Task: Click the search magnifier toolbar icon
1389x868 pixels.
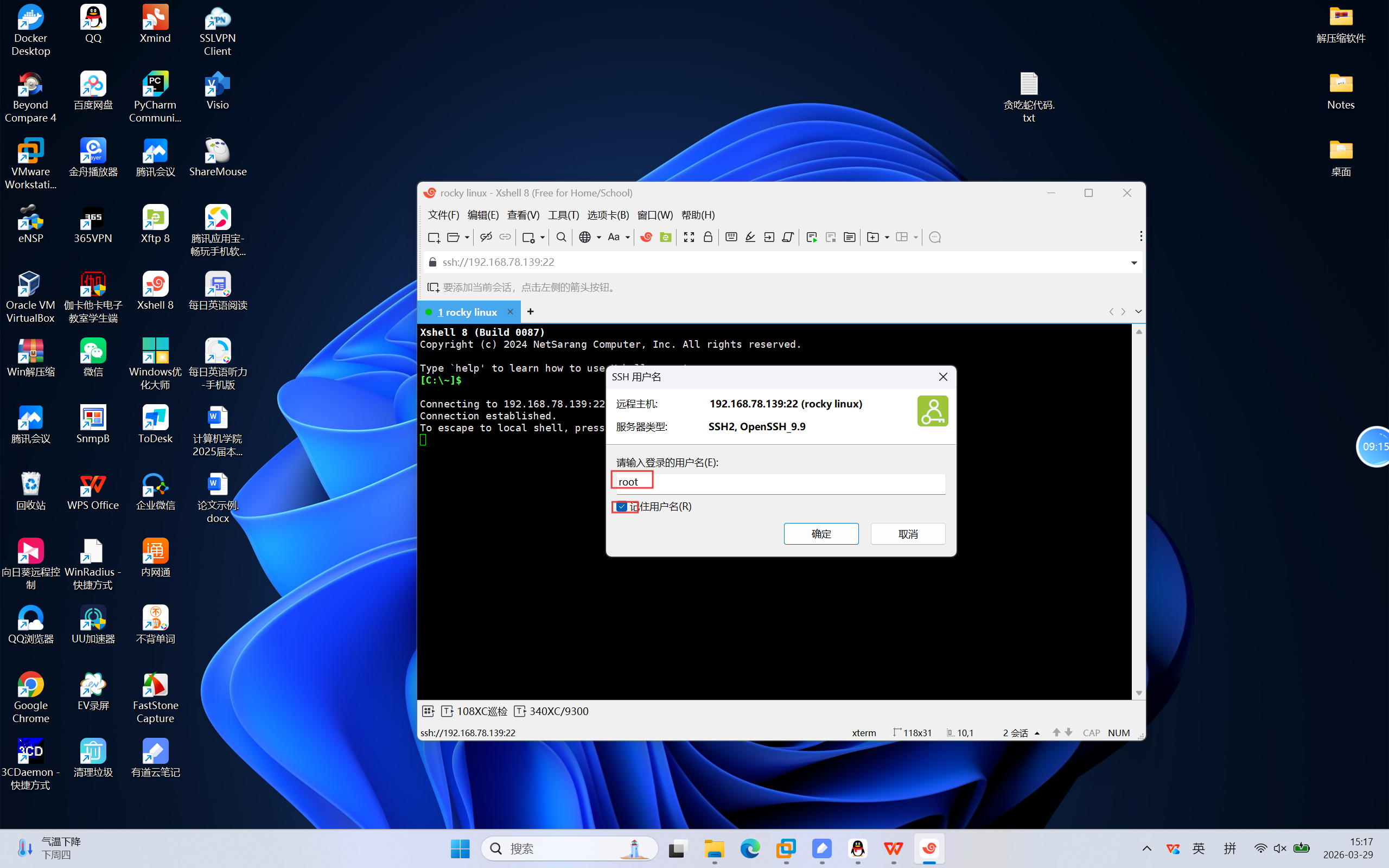Action: coord(561,237)
